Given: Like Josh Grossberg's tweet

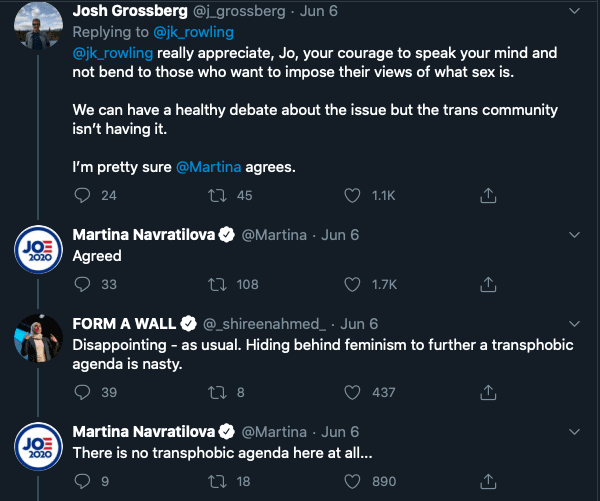Looking at the screenshot, I should 352,195.
